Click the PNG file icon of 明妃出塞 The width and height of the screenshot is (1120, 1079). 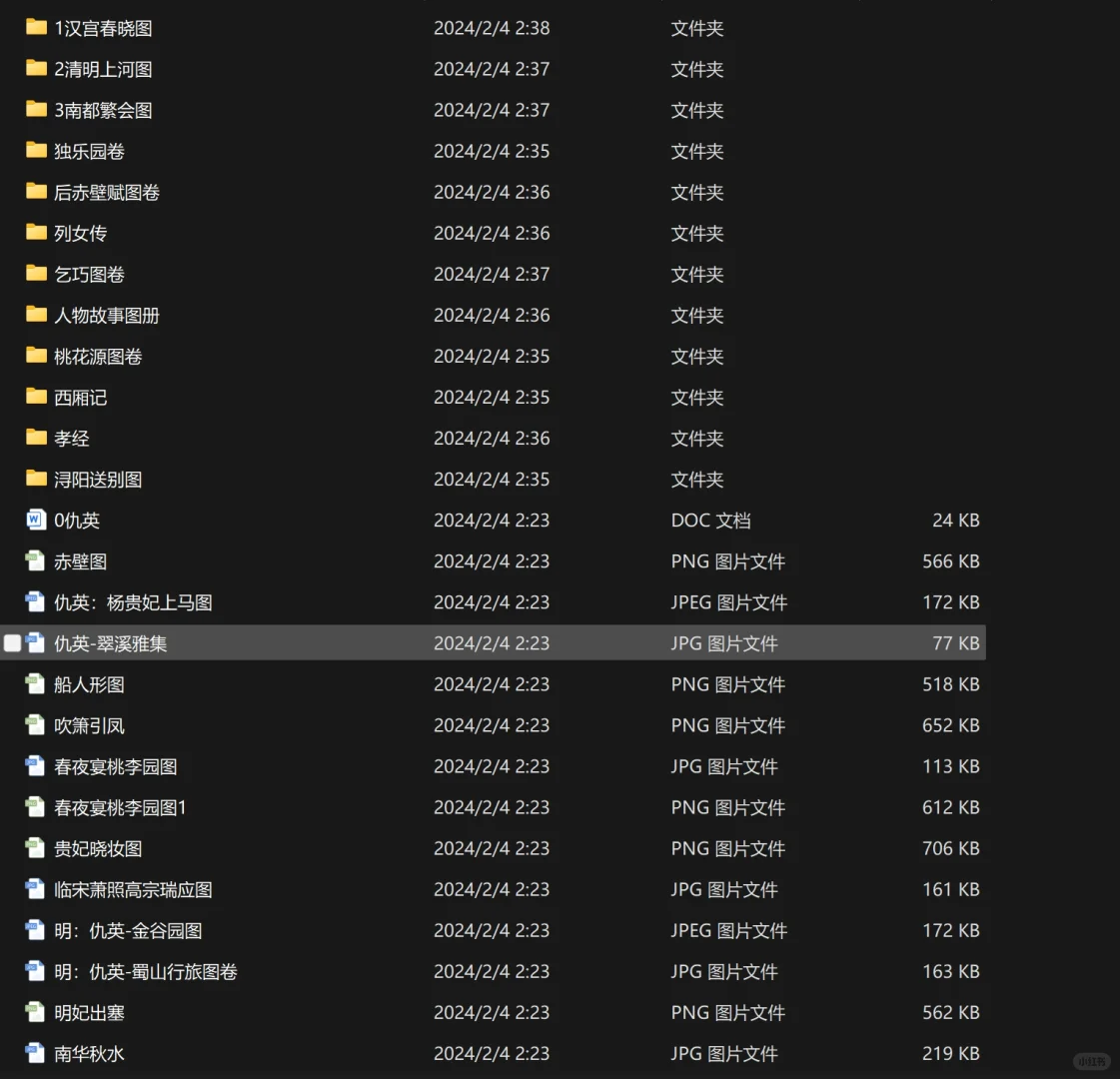coord(35,1012)
